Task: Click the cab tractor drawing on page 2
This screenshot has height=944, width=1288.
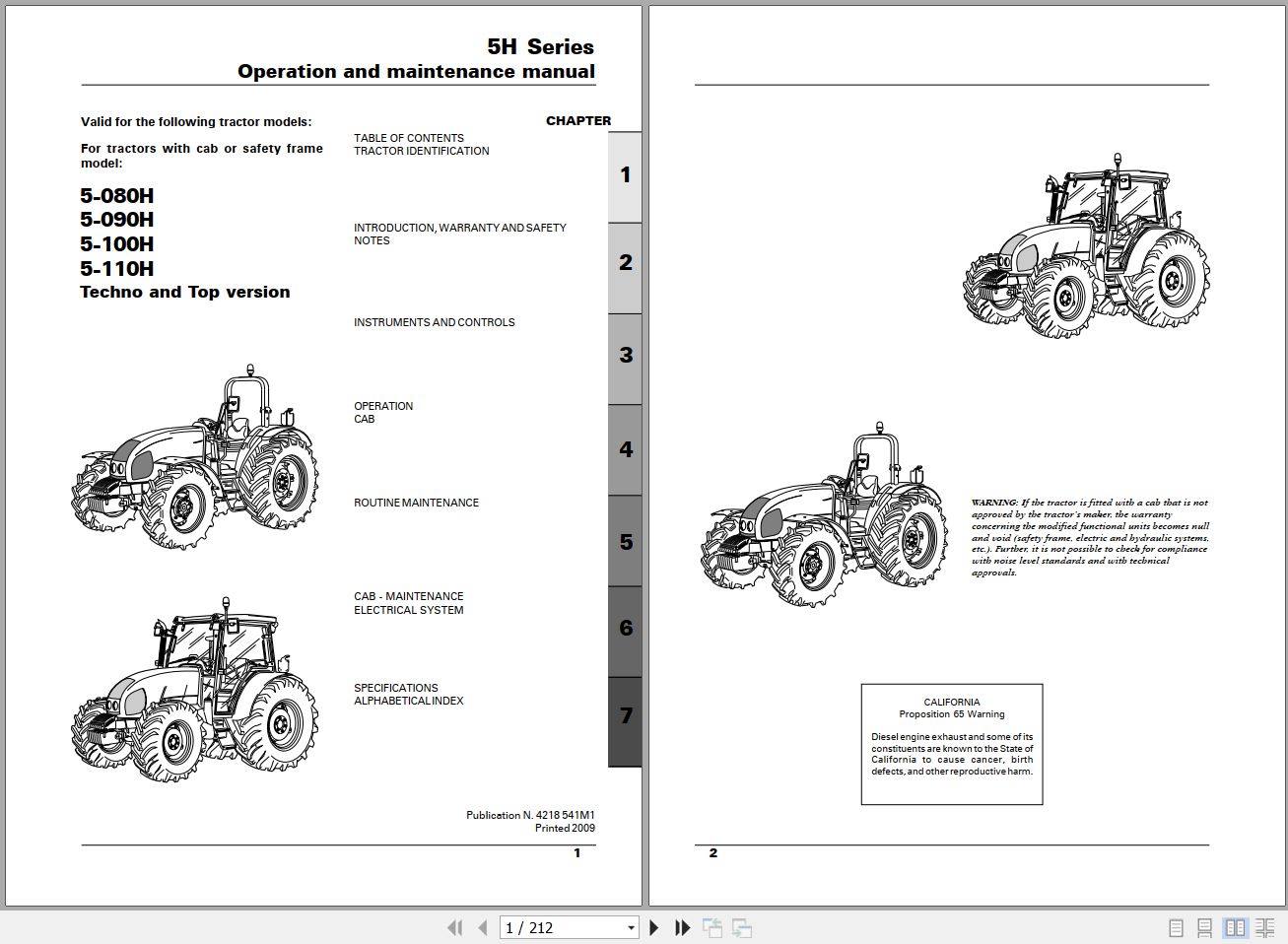Action: (1087, 246)
